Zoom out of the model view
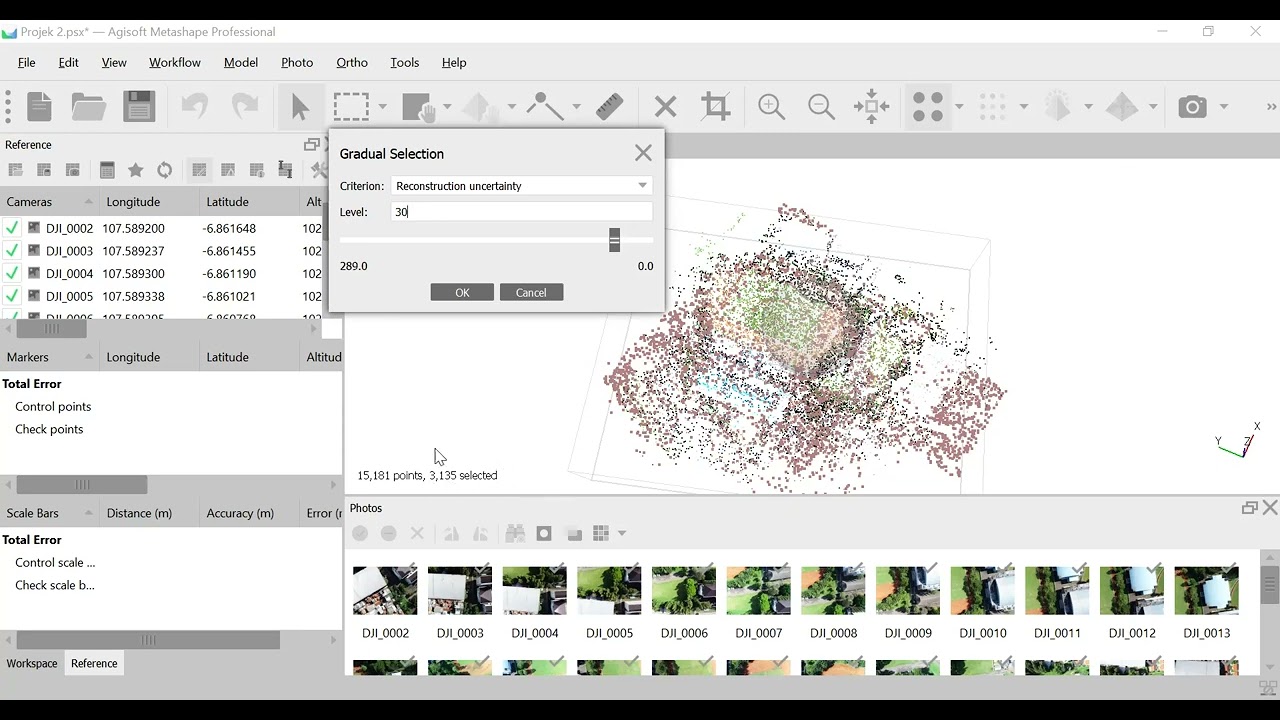The height and width of the screenshot is (720, 1280). (821, 107)
